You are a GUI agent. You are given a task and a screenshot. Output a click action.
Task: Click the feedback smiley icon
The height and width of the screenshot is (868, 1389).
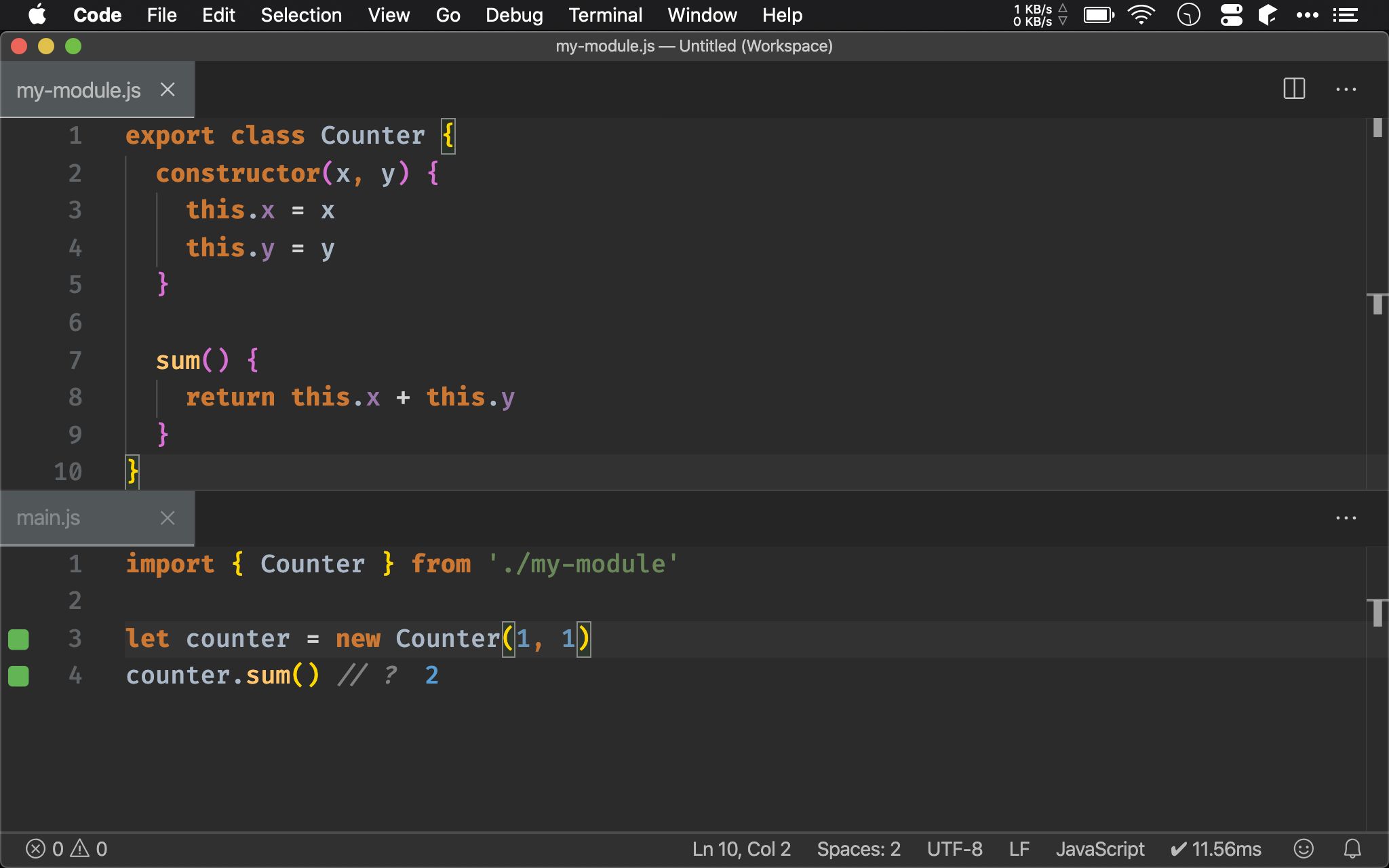(x=1304, y=849)
